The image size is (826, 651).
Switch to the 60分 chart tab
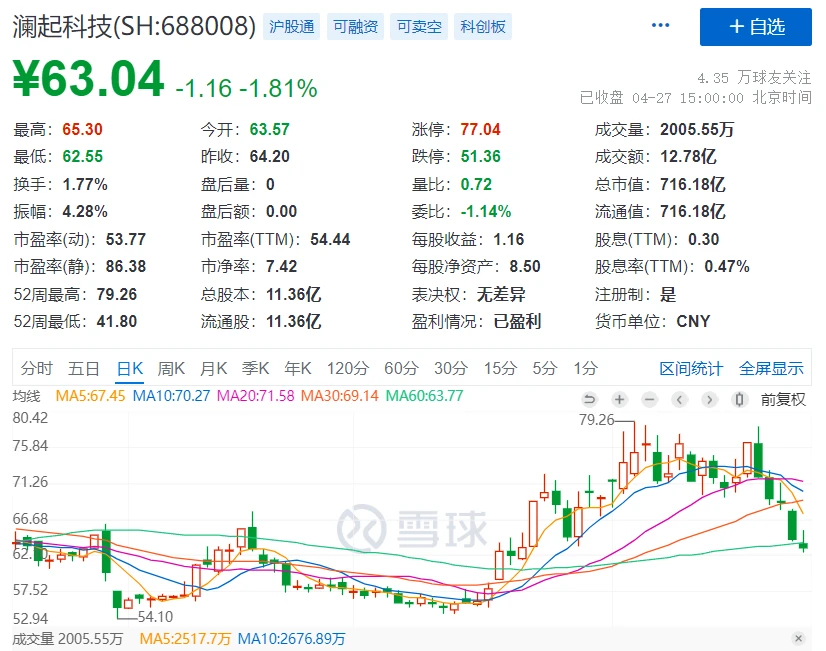(x=400, y=368)
